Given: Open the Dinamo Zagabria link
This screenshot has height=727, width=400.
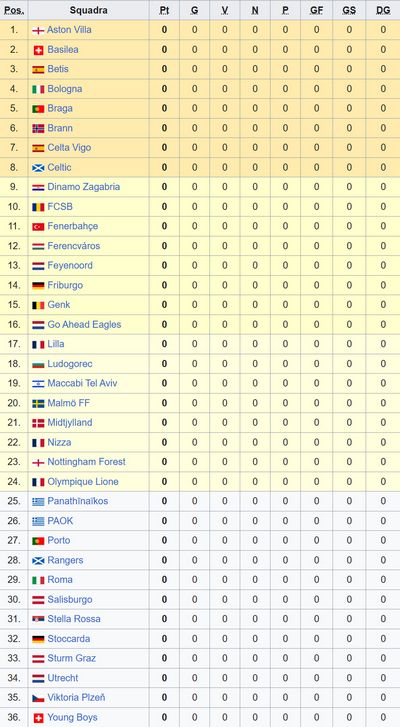Looking at the screenshot, I should (x=84, y=187).
